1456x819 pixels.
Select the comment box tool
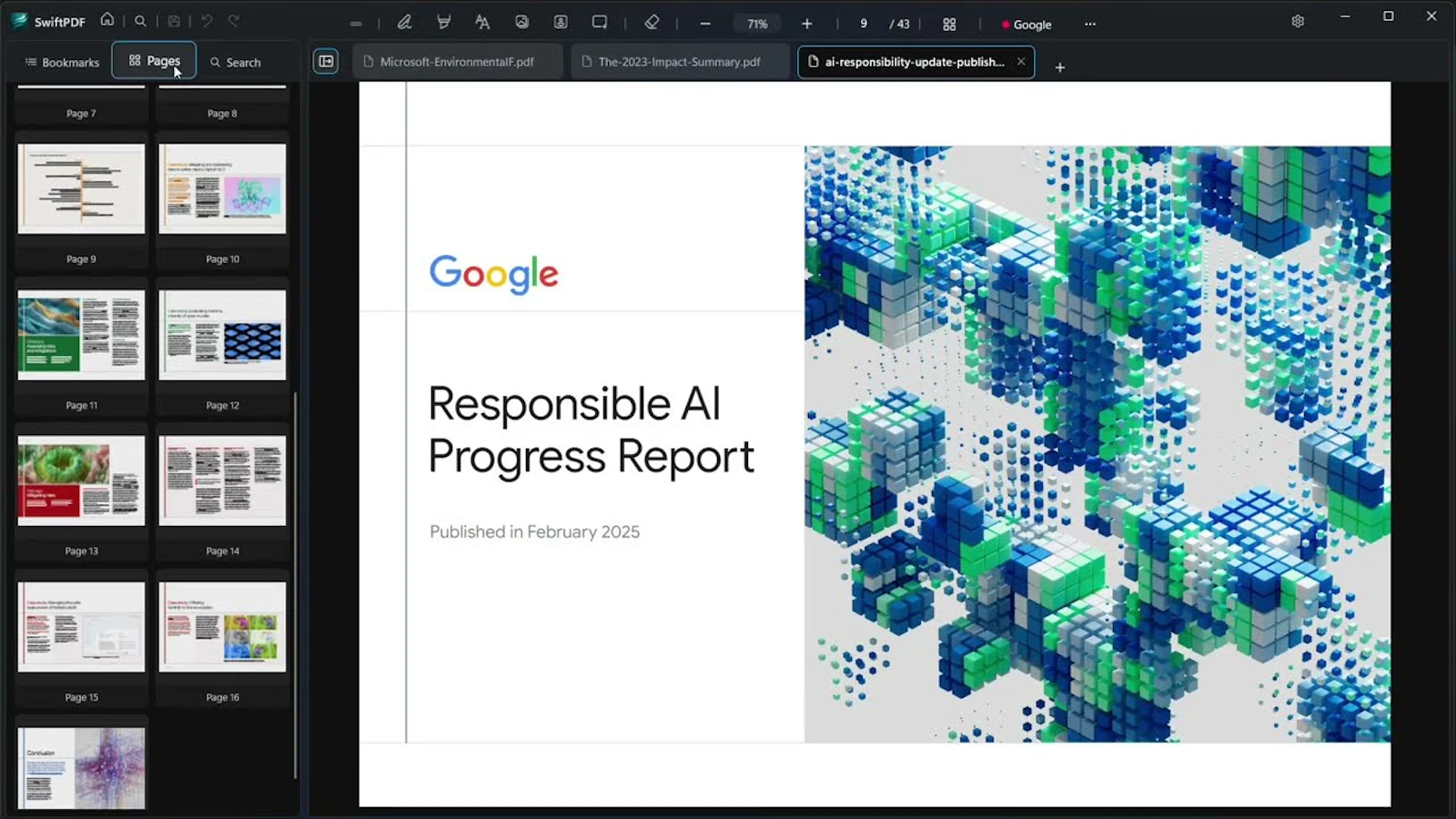(x=600, y=23)
